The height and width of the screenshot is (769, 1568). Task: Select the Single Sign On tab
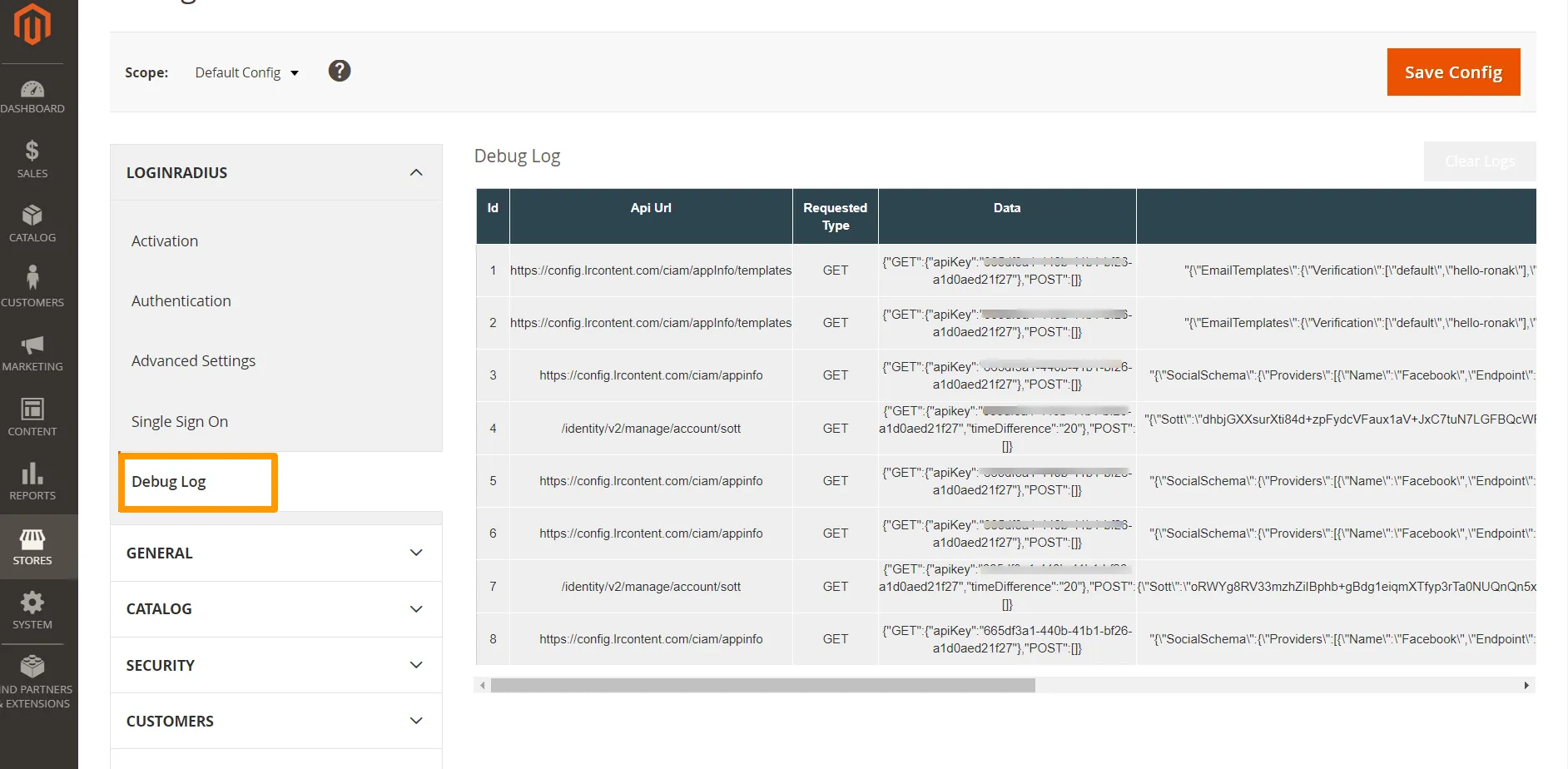tap(180, 422)
